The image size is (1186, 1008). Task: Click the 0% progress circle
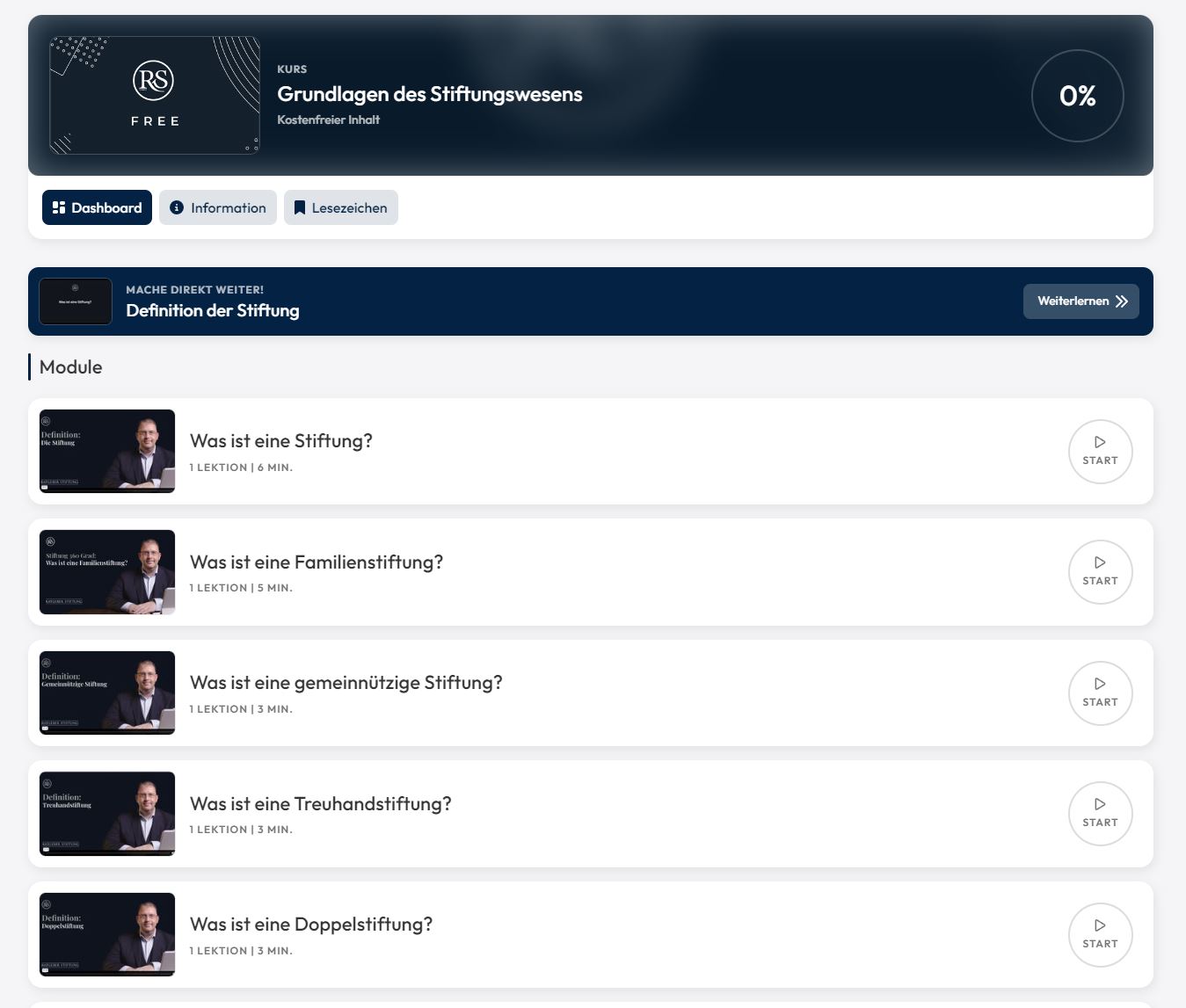(1078, 96)
